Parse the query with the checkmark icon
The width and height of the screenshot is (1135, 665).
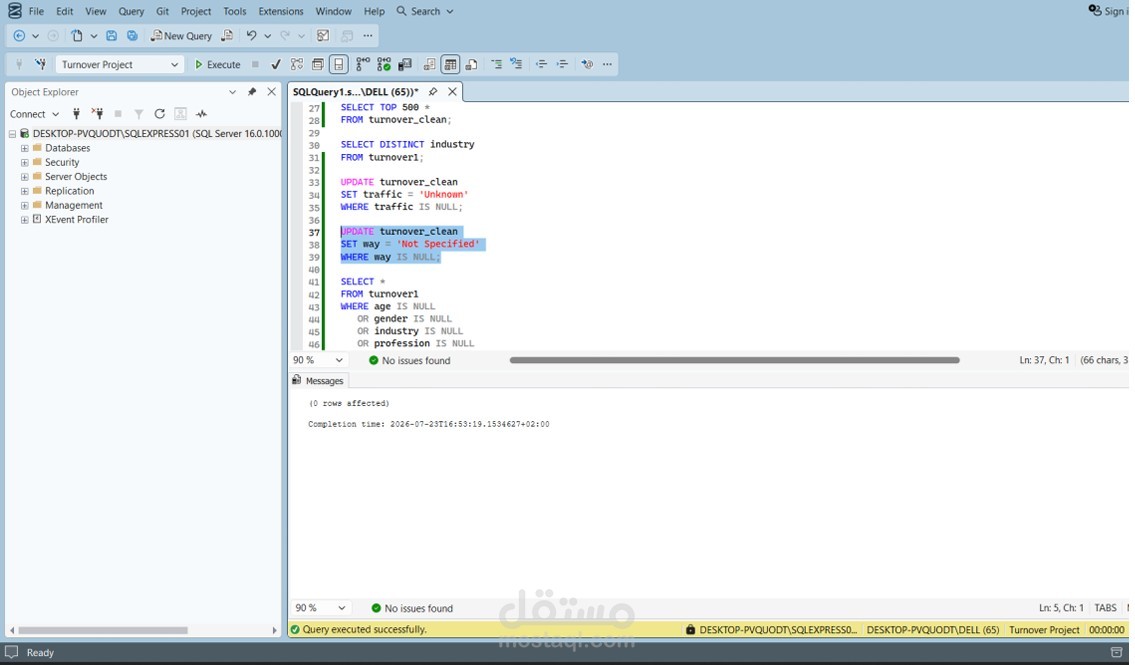(x=276, y=64)
